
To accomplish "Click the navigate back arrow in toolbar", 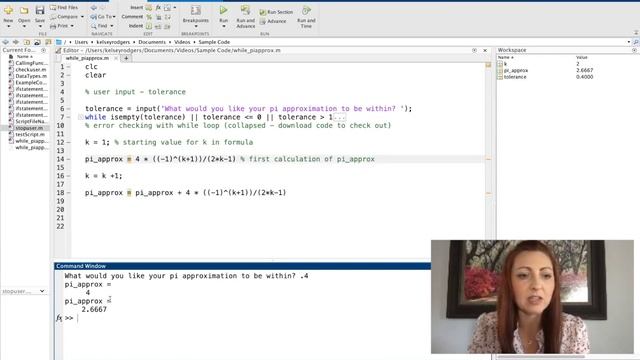I will point(93,7).
